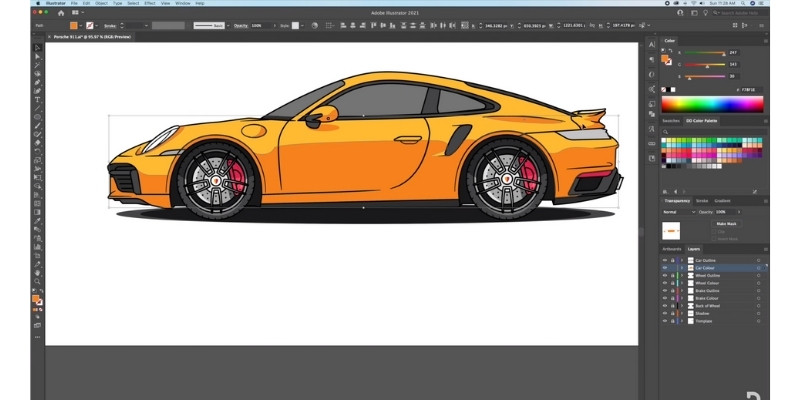Image resolution: width=800 pixels, height=400 pixels.
Task: Click the Make Mask button
Action: (x=726, y=224)
